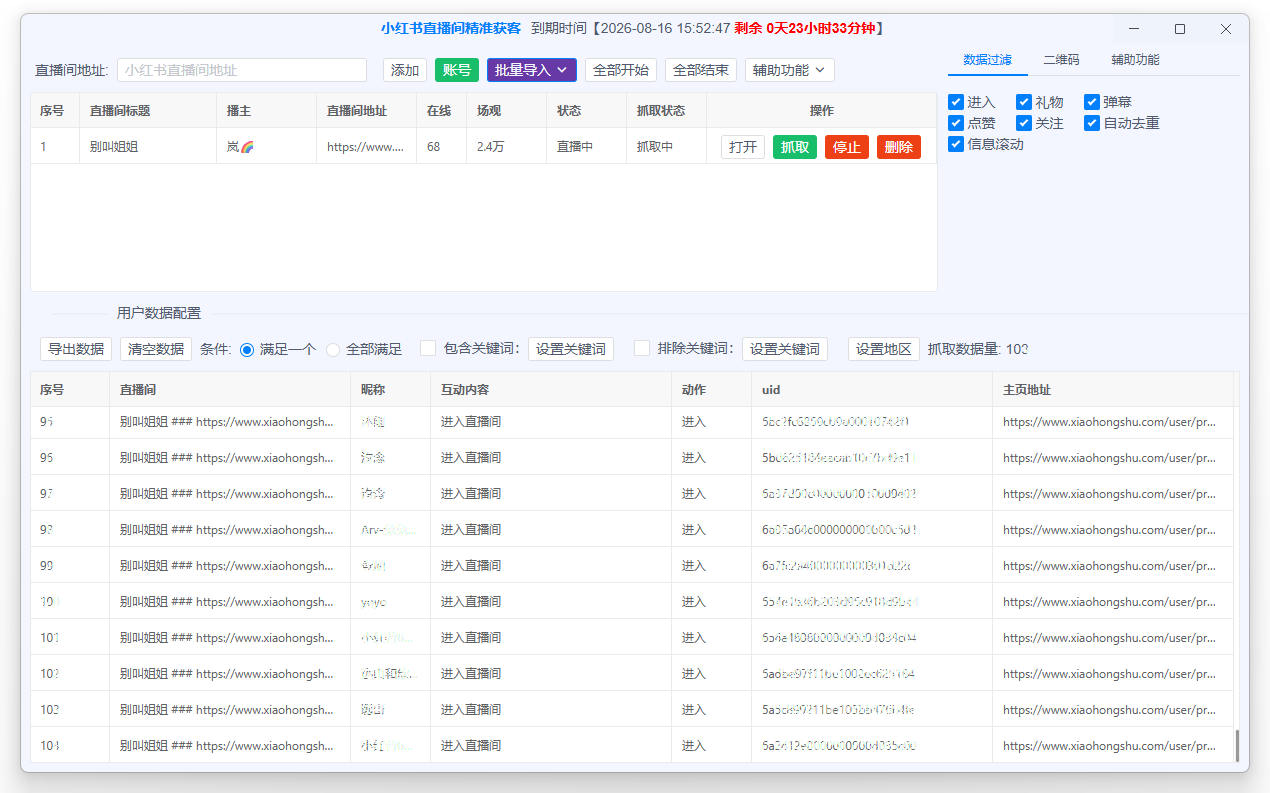Open the 辅助功能 tab in right panel
Screen dimensions: 1270x793
point(1135,60)
